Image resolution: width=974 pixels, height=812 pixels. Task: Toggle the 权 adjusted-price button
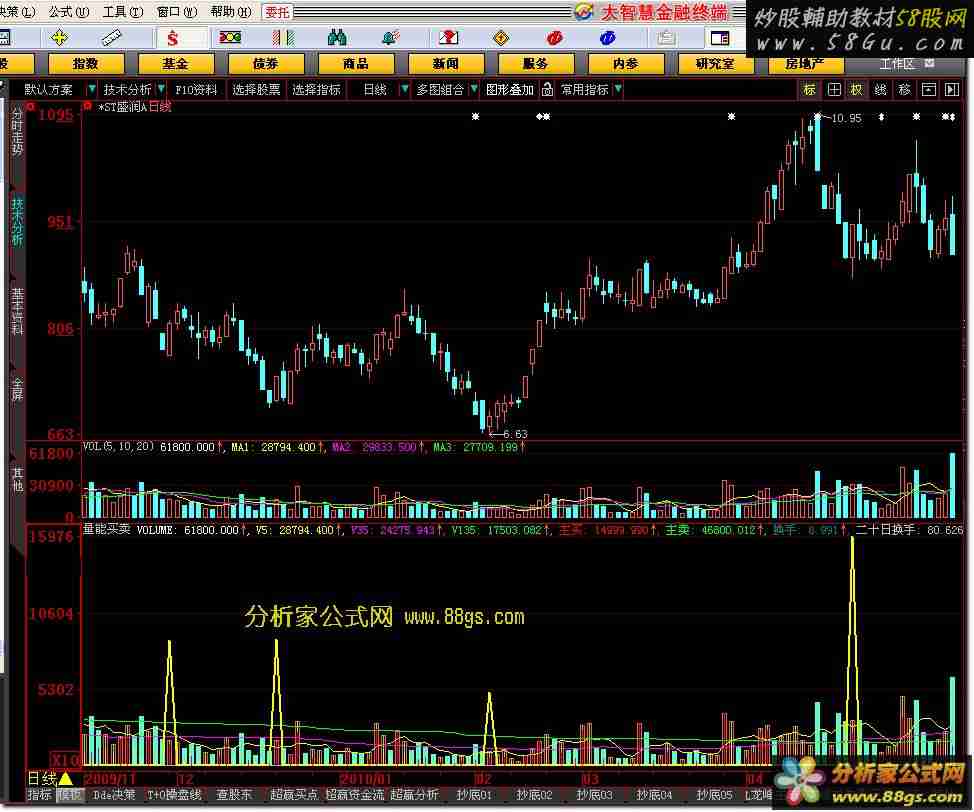pyautogui.click(x=857, y=90)
